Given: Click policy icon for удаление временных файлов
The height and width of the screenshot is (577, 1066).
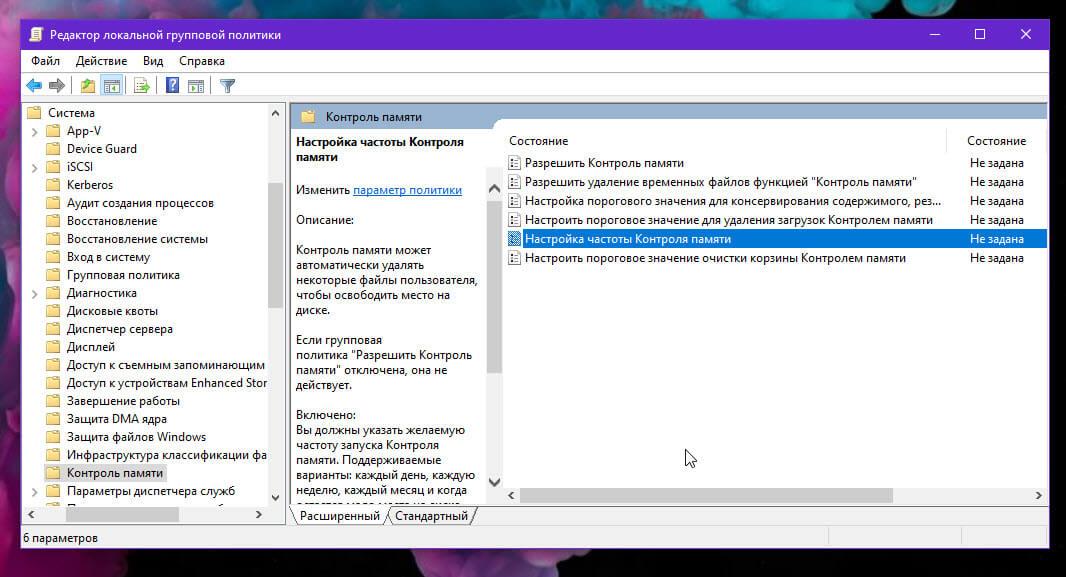Looking at the screenshot, I should pyautogui.click(x=515, y=182).
